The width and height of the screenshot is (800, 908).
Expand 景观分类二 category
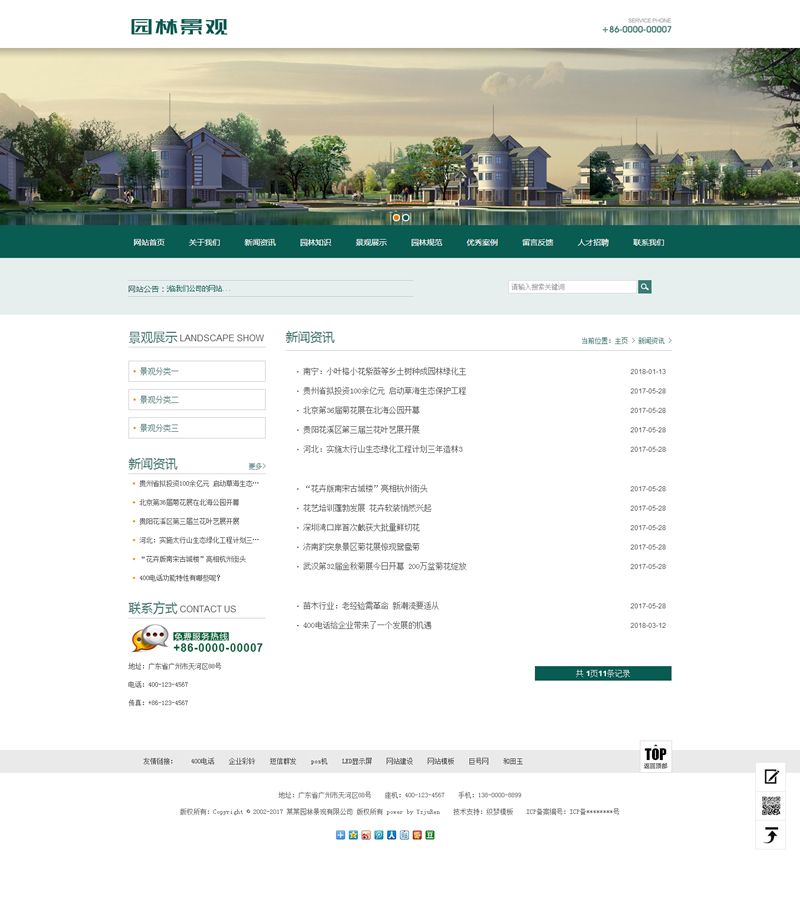pos(197,400)
